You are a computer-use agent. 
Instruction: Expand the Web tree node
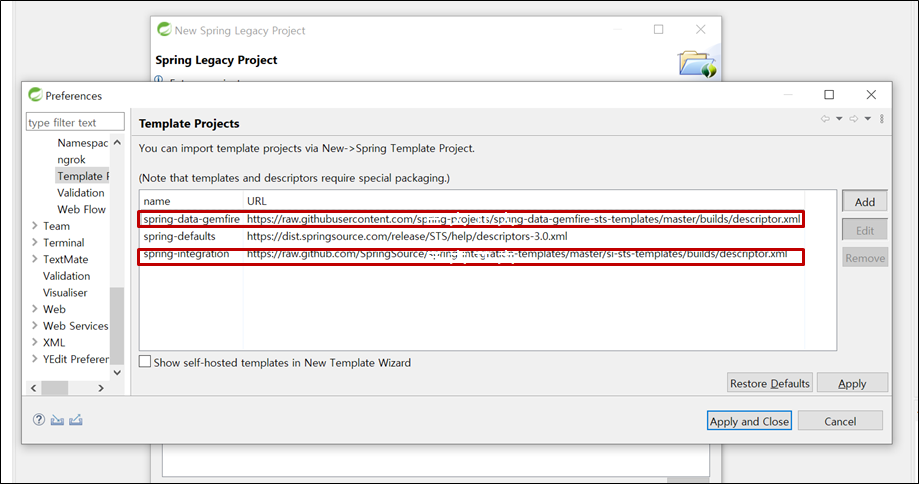pos(35,309)
